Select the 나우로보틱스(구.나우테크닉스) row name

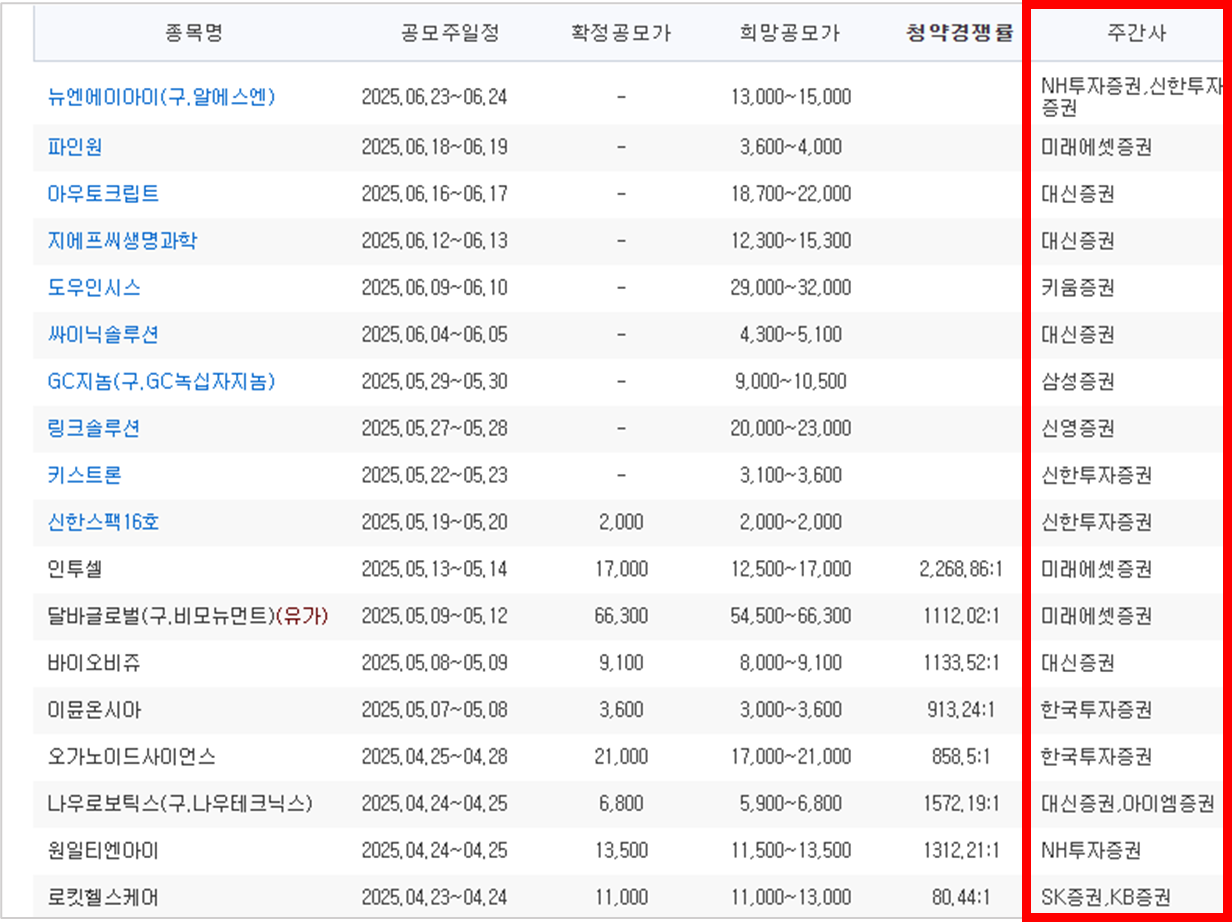pos(180,803)
